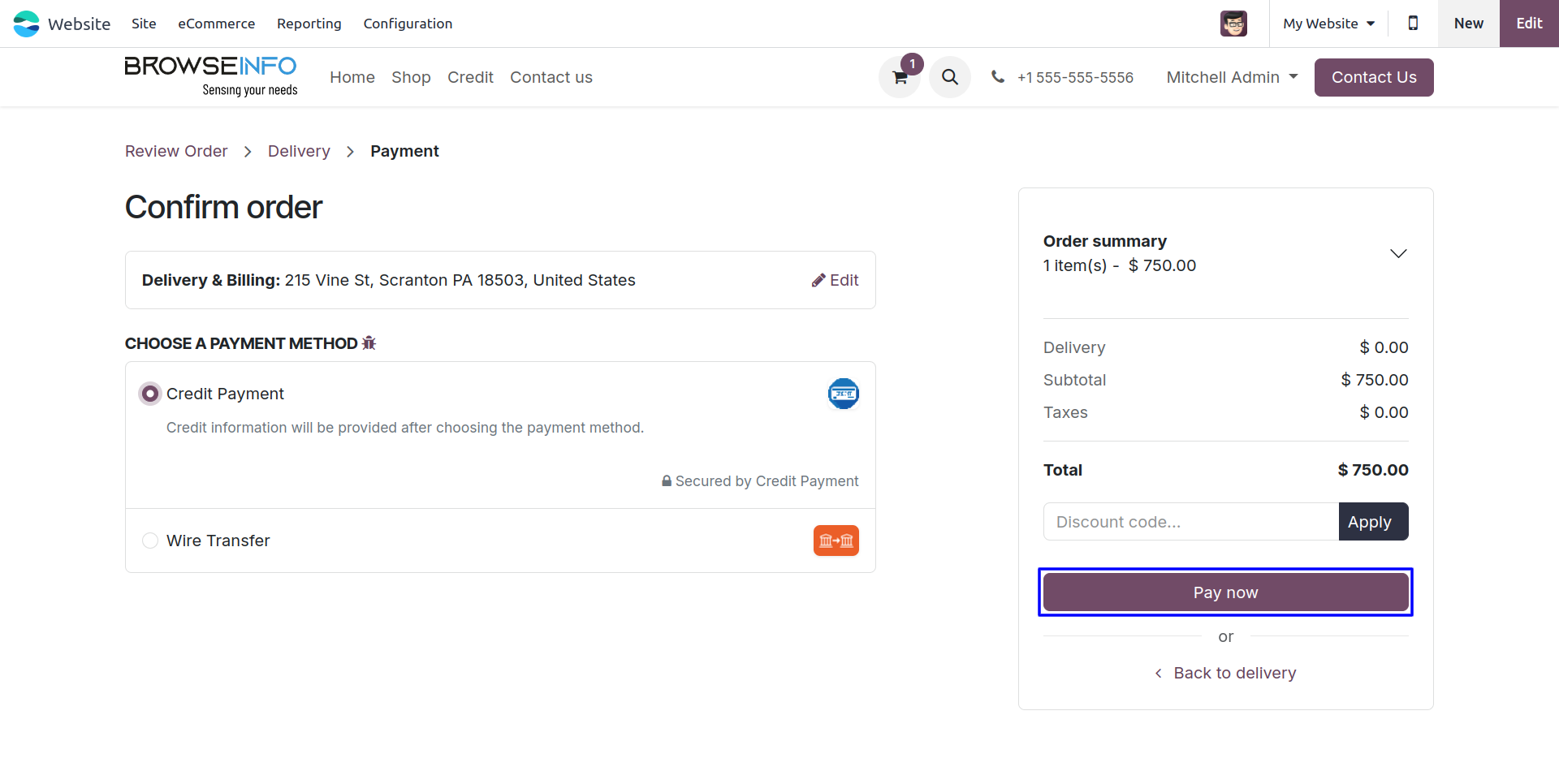Image resolution: width=1559 pixels, height=784 pixels.
Task: Click the Wire Transfer bank icon
Action: coord(836,541)
